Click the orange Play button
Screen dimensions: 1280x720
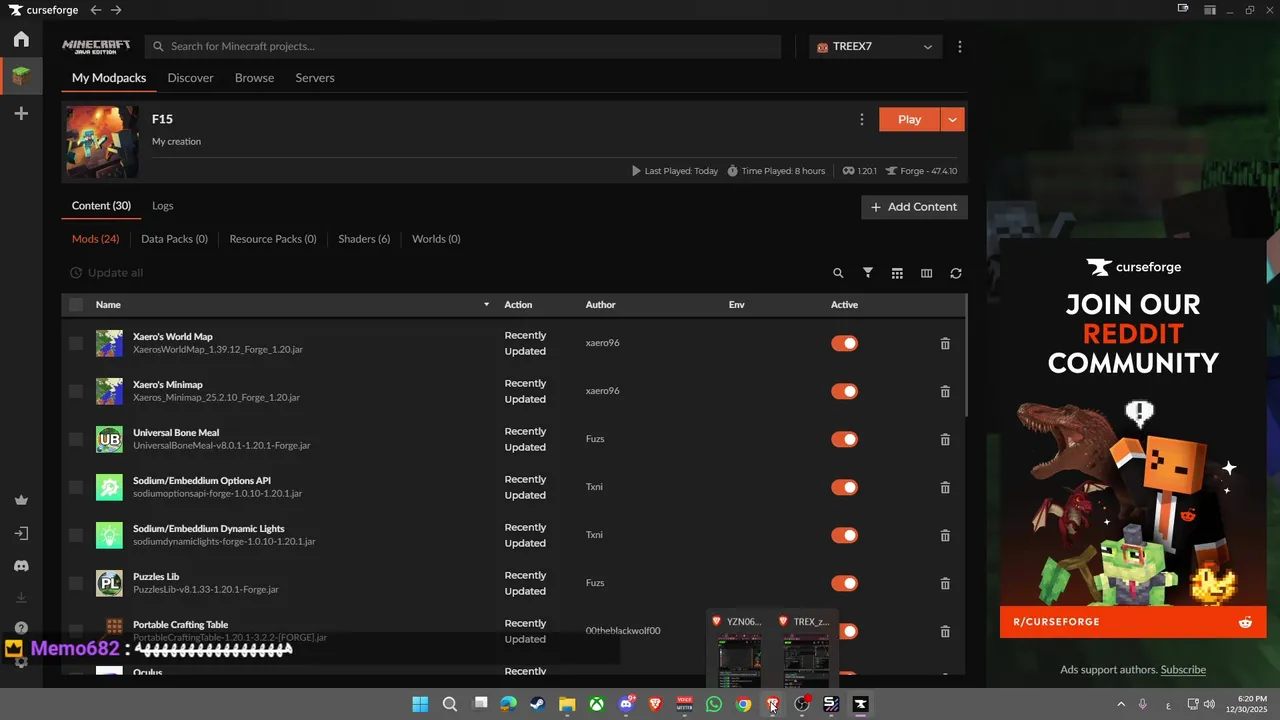[909, 120]
